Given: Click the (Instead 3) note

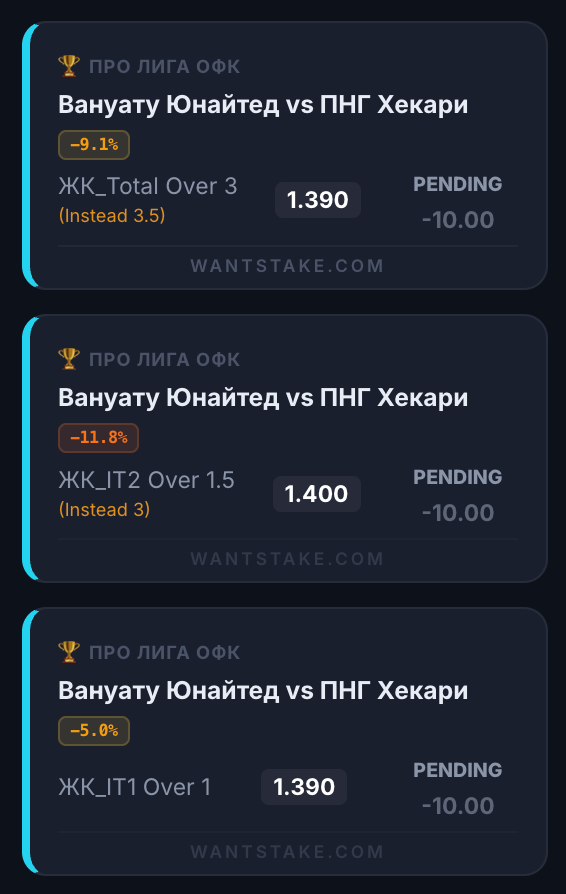Looking at the screenshot, I should pyautogui.click(x=105, y=510).
